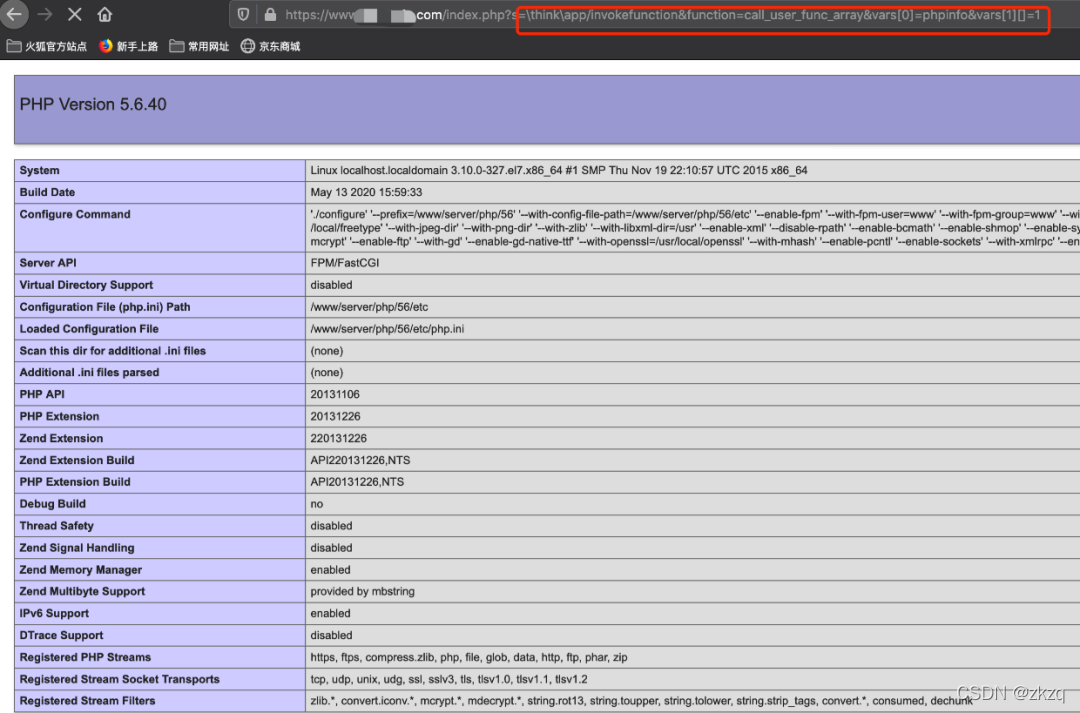Viewport: 1080px width, 713px height.
Task: Select Scan this dir for additional .ini files
Action: (112, 351)
